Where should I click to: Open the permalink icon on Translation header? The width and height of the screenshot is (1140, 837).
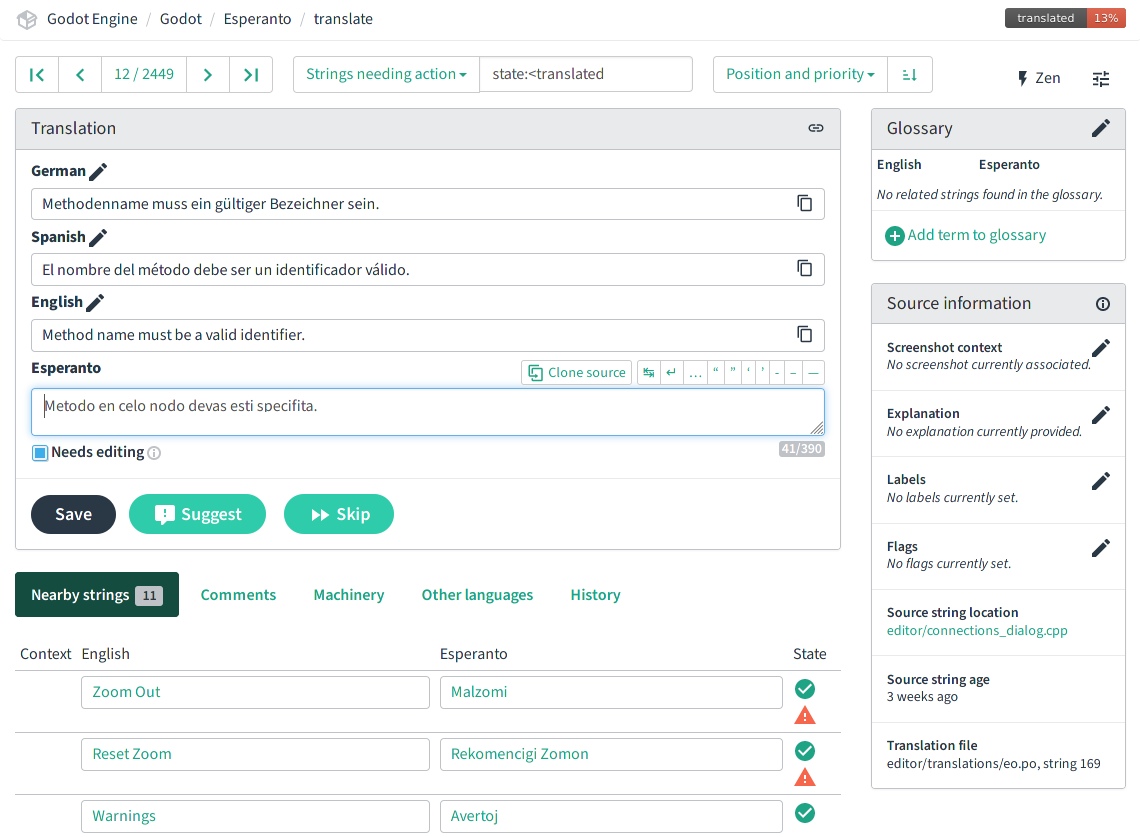click(815, 128)
